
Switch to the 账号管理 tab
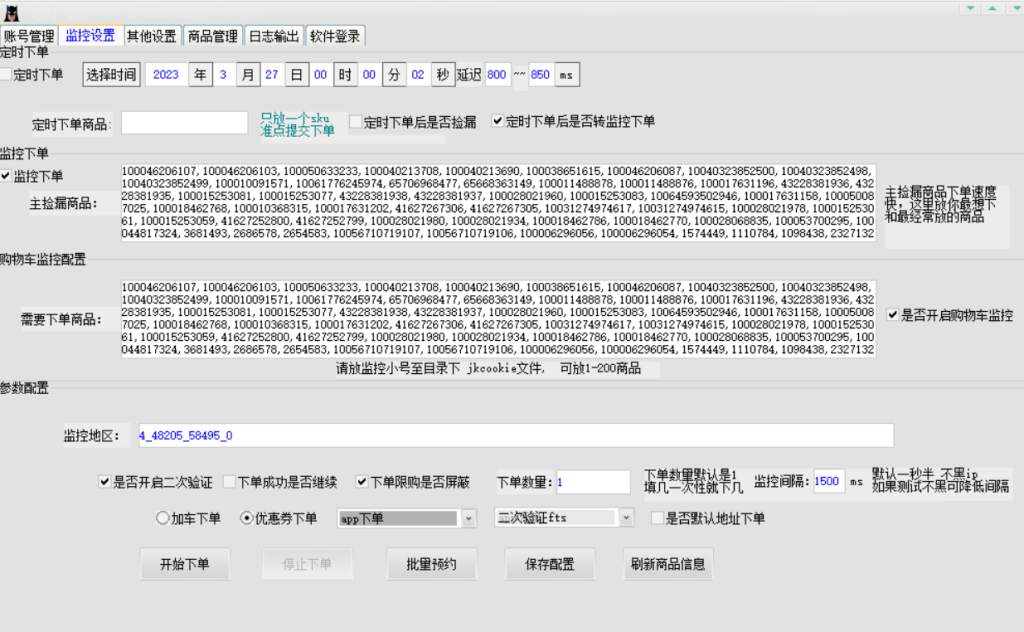coord(29,36)
